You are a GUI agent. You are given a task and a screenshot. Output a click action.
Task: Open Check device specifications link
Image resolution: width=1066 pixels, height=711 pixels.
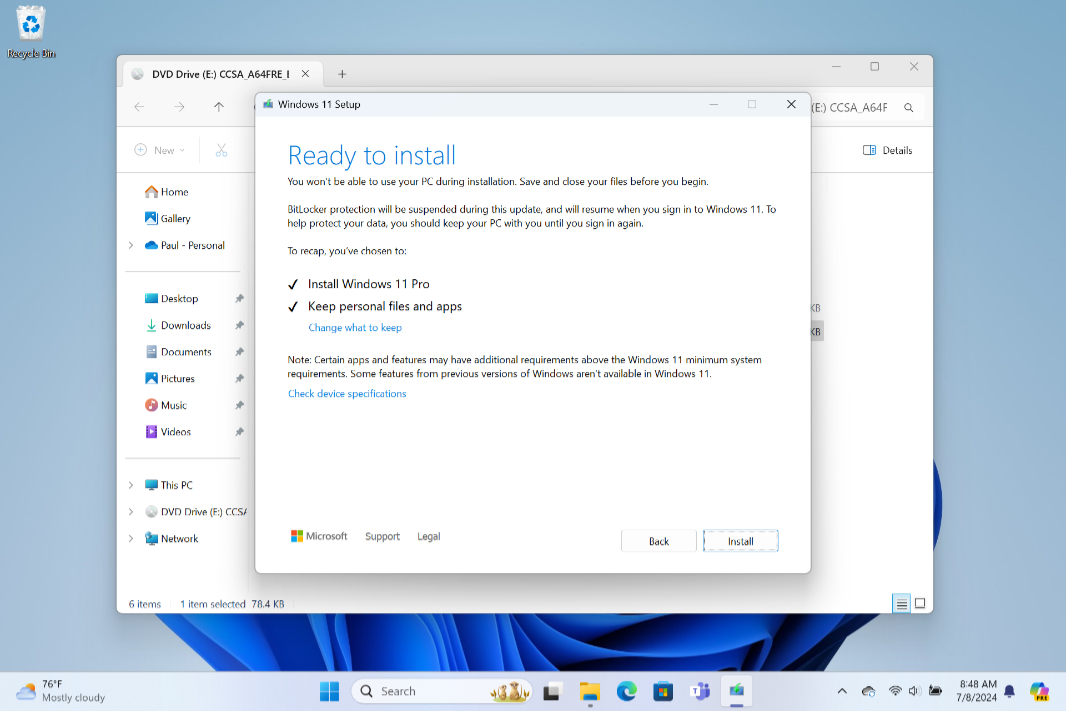347,394
